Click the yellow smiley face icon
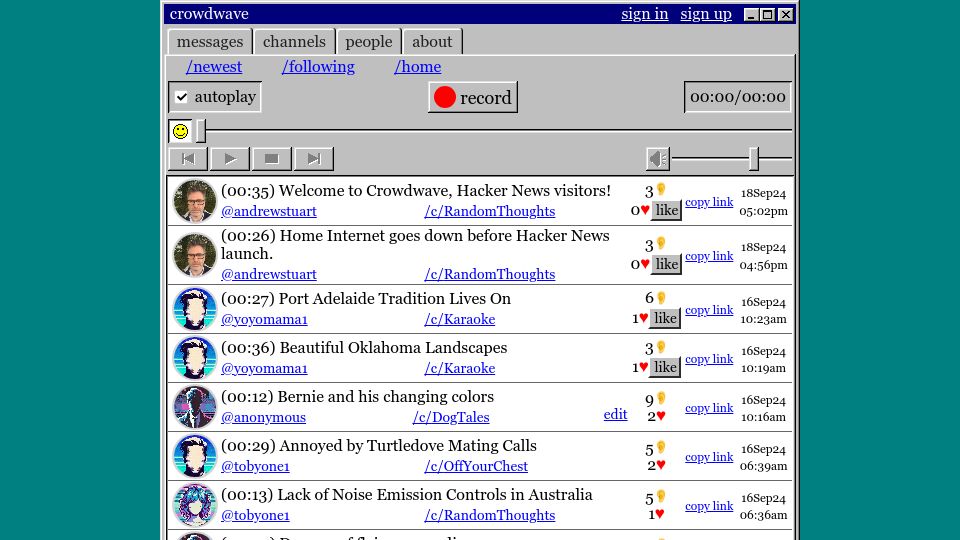The height and width of the screenshot is (540, 960). coord(180,131)
